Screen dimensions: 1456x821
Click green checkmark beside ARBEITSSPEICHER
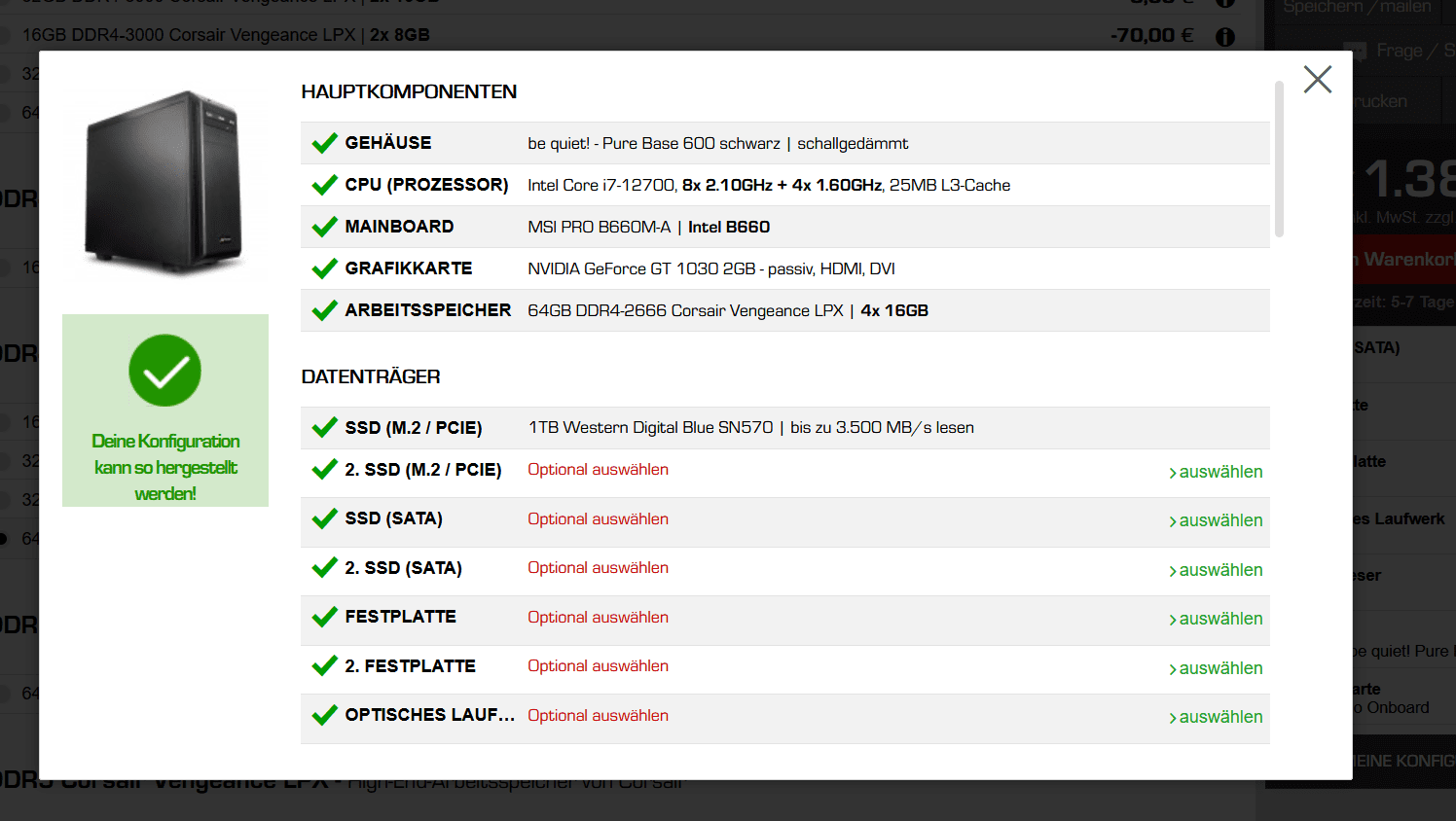pos(325,311)
